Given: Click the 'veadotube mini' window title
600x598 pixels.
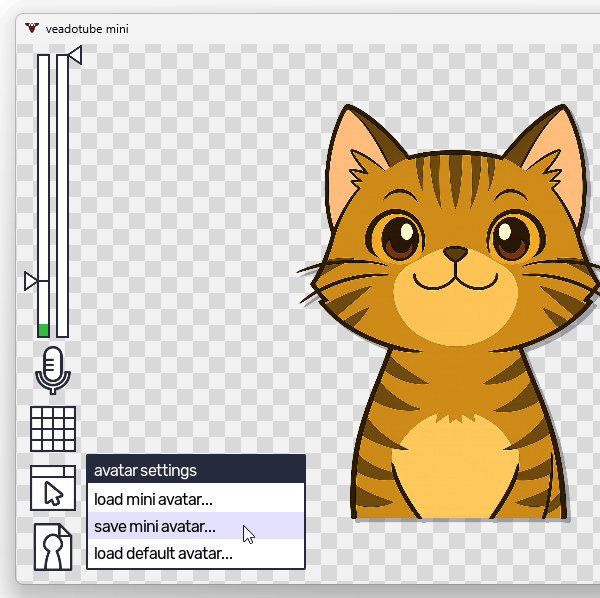Looking at the screenshot, I should tap(87, 29).
